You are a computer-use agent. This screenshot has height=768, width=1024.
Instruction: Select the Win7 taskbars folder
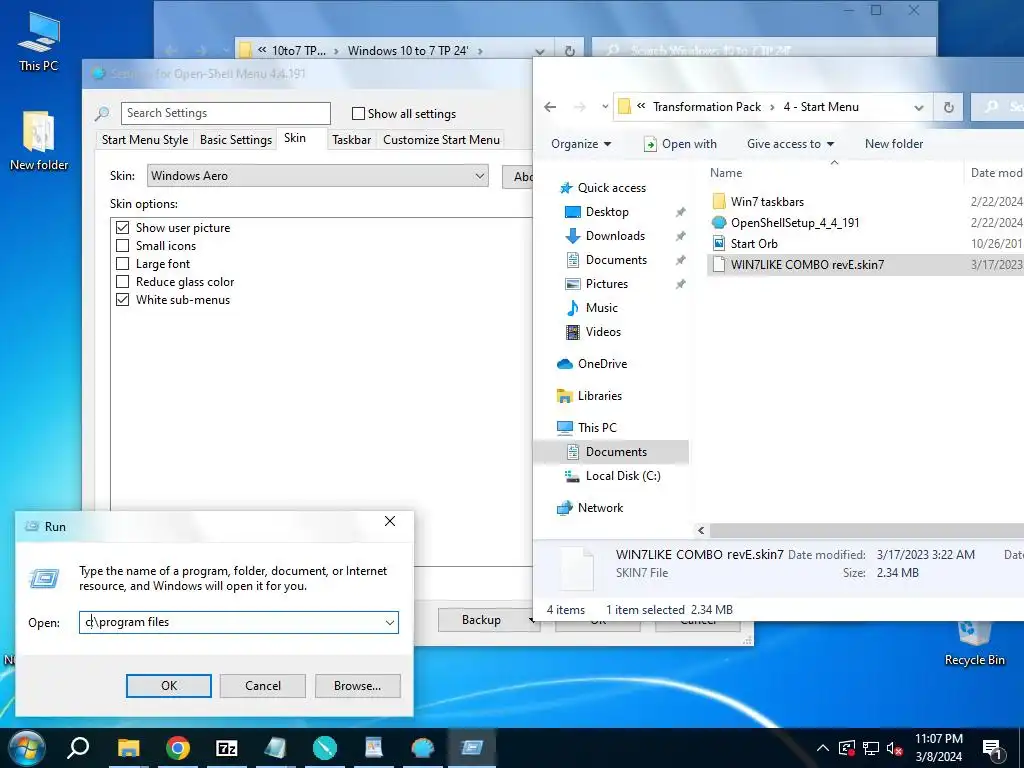[758, 202]
